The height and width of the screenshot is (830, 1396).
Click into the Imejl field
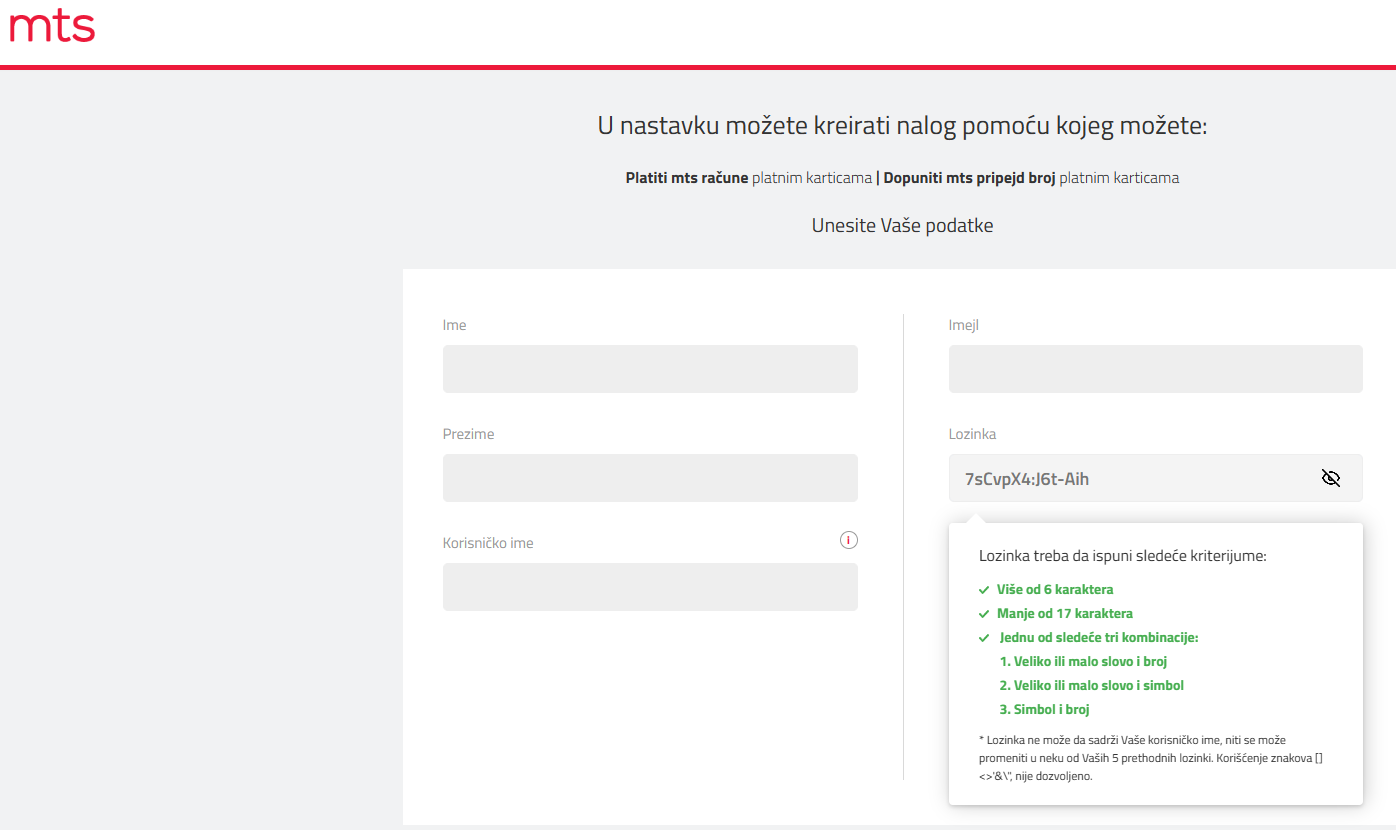[1155, 369]
